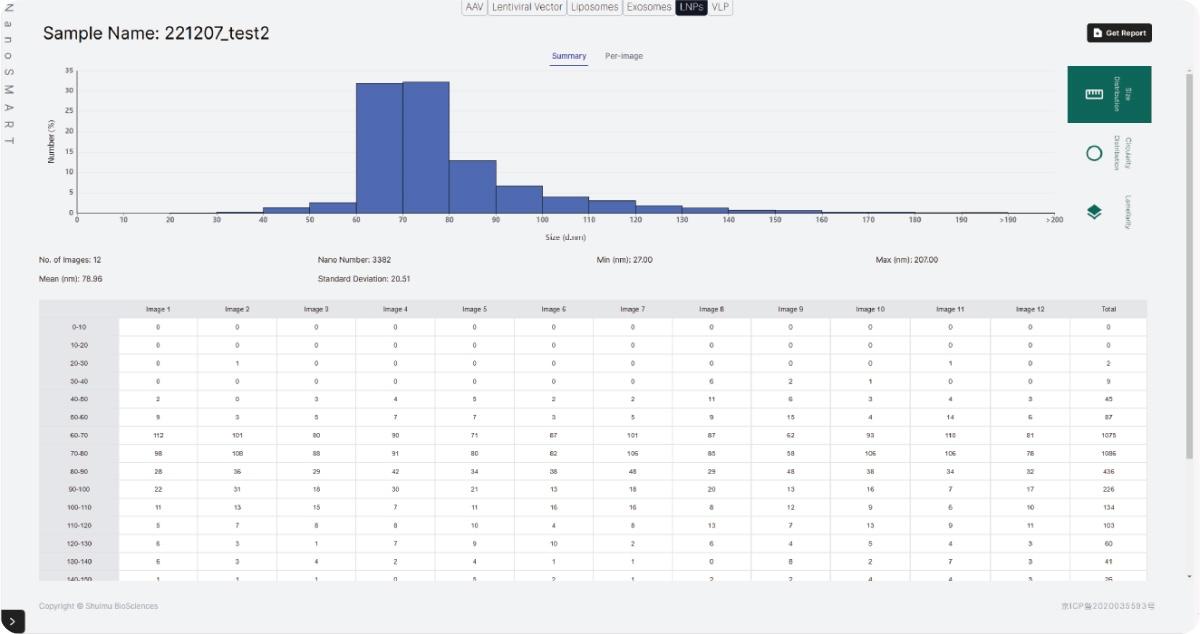This screenshot has width=1200, height=634.
Task: Click 'Max (nm): 207.00' text
Action: tap(907, 260)
